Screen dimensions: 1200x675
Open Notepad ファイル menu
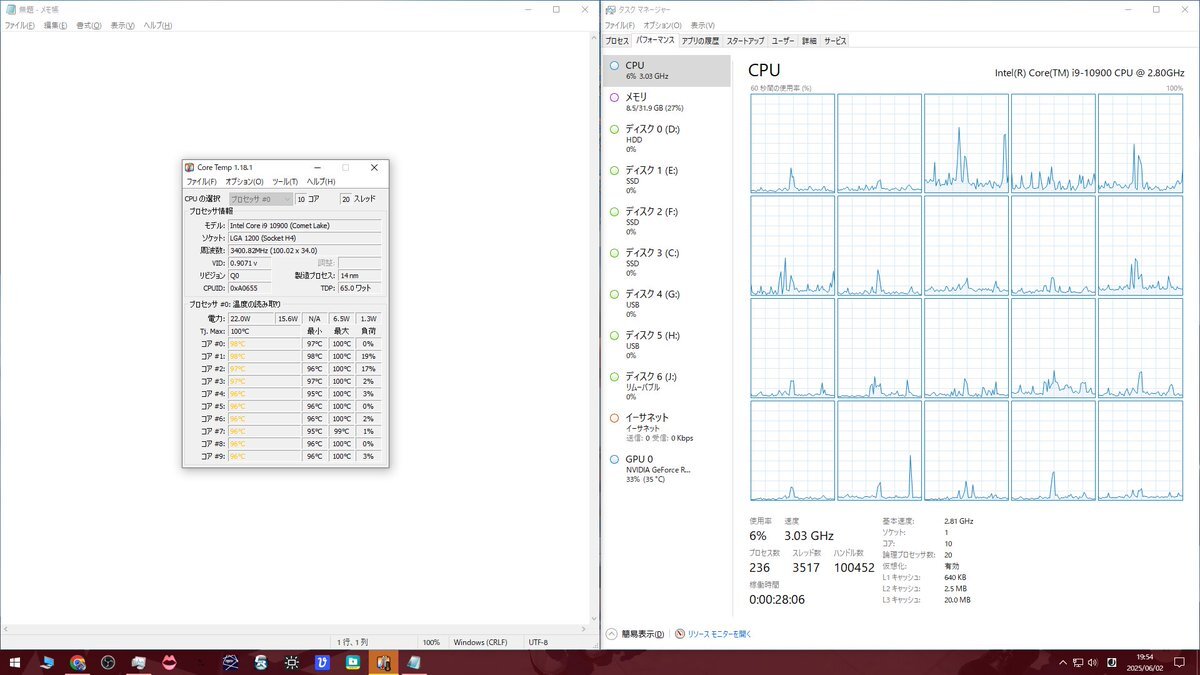pos(20,25)
